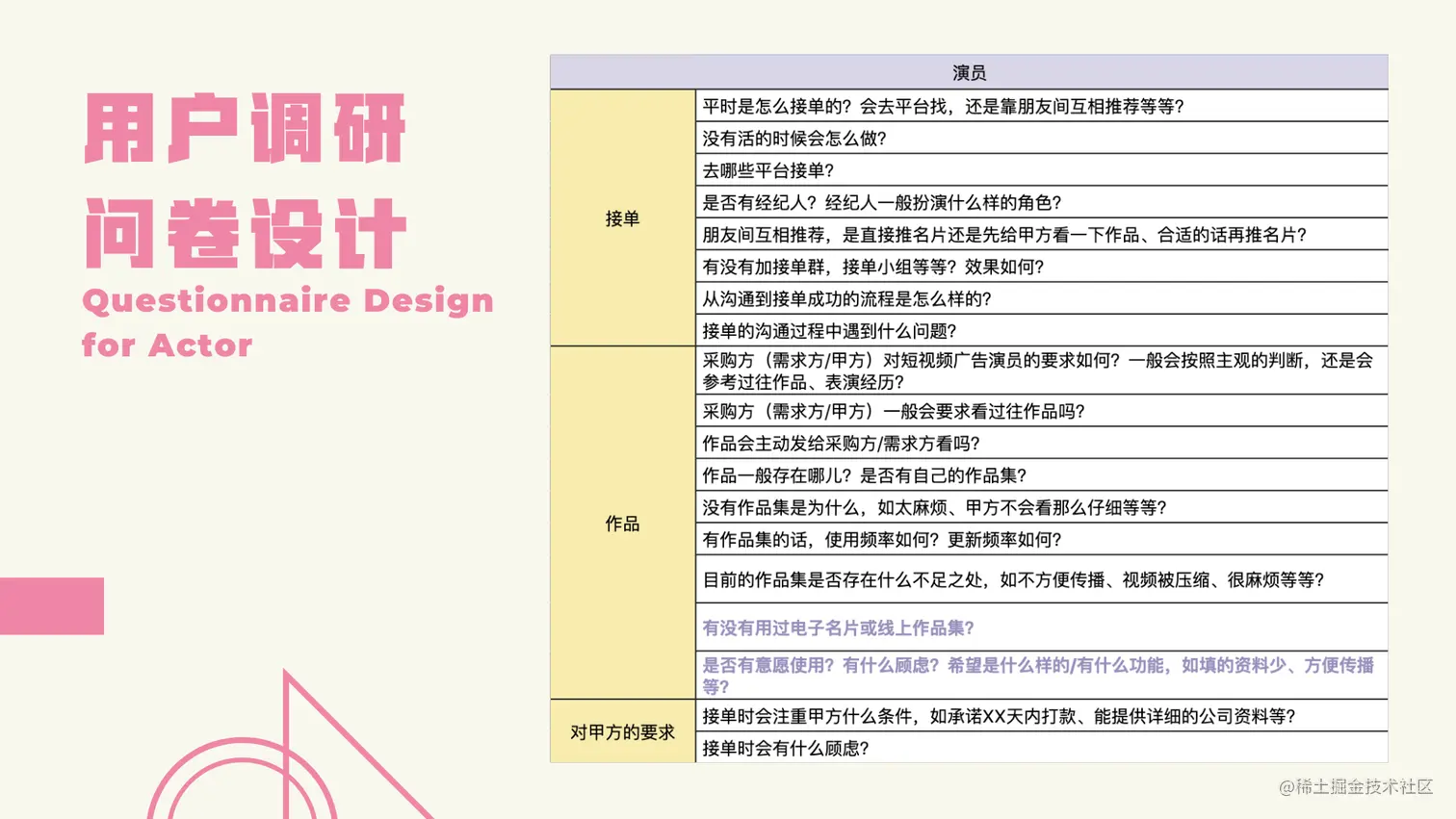This screenshot has height=819, width=1456.
Task: Click the purple row starting '是否有意愿使用？有什么顾虑？'
Action: [x=1042, y=676]
